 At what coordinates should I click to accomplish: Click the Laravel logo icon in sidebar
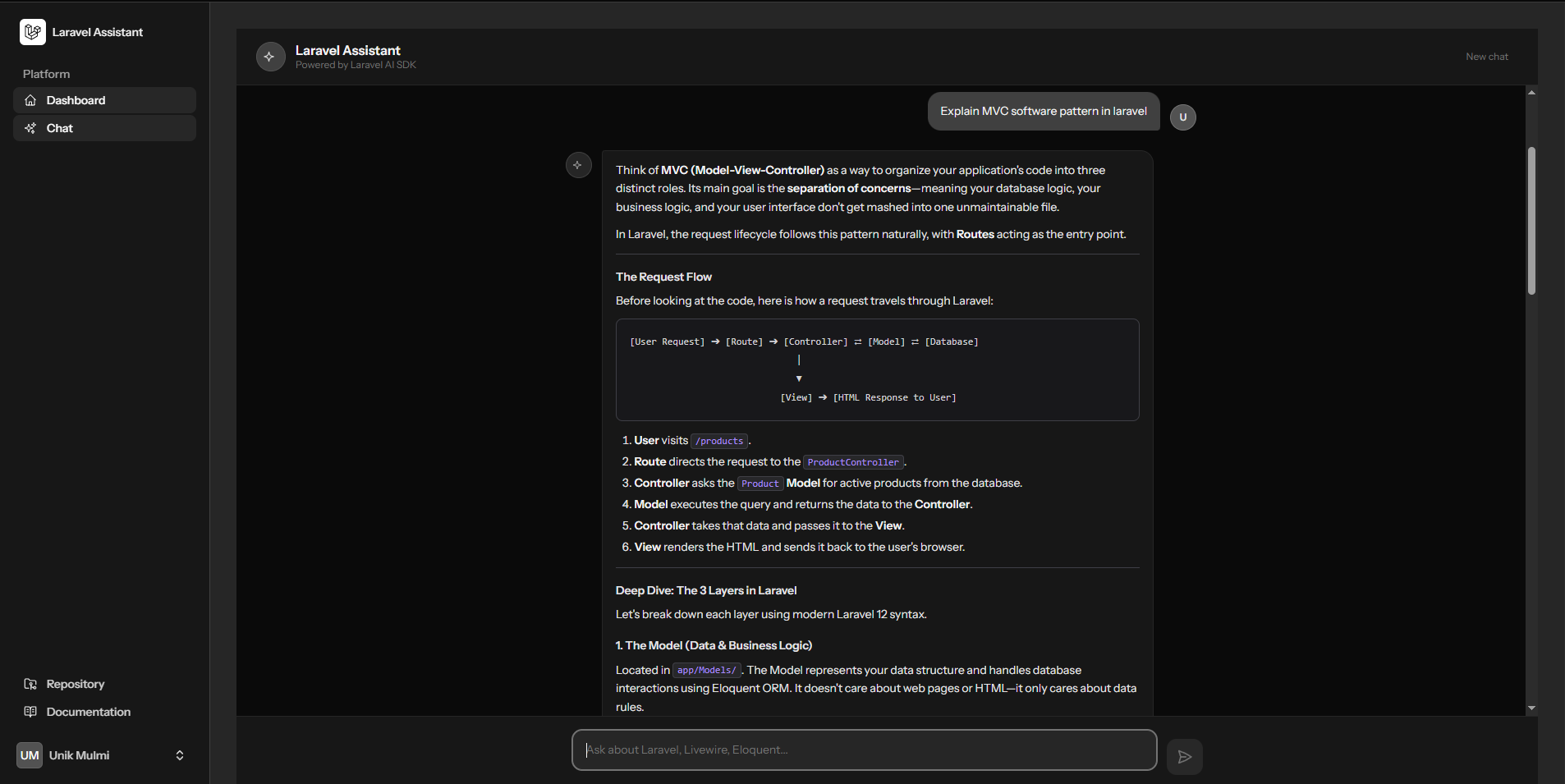33,32
